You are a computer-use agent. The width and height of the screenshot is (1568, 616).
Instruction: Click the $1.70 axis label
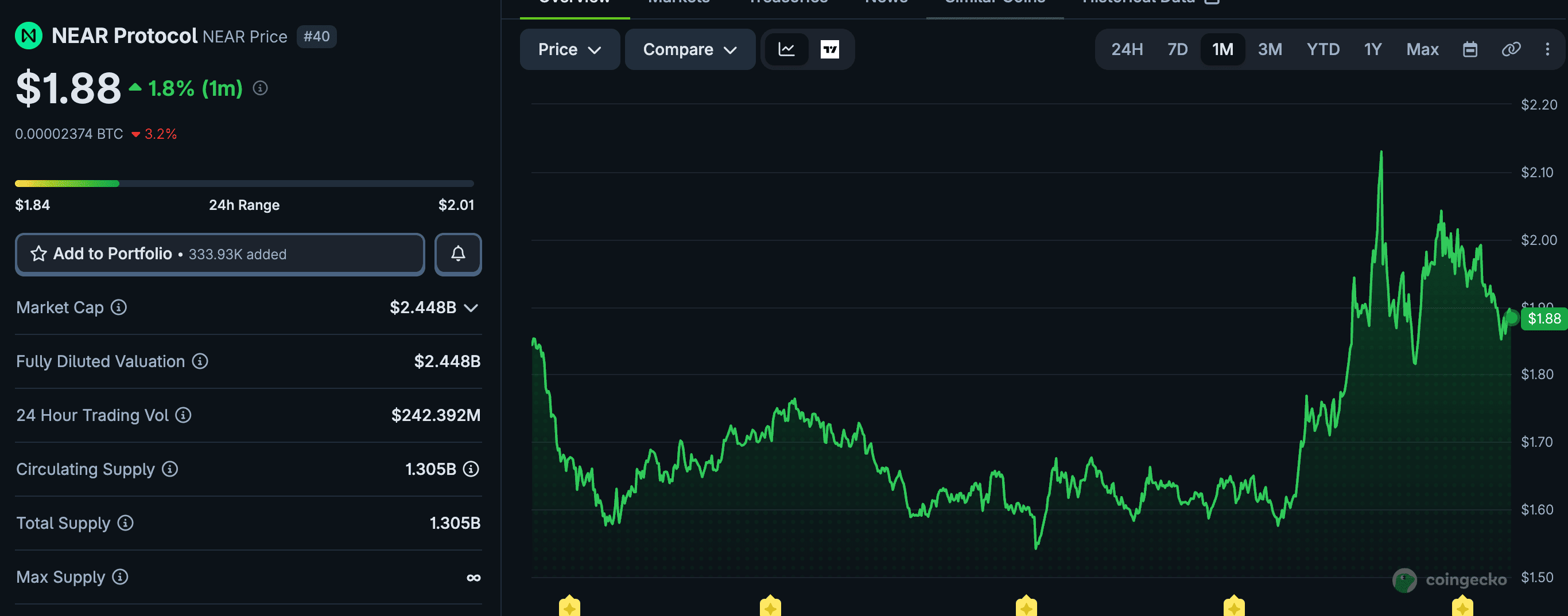(1537, 442)
